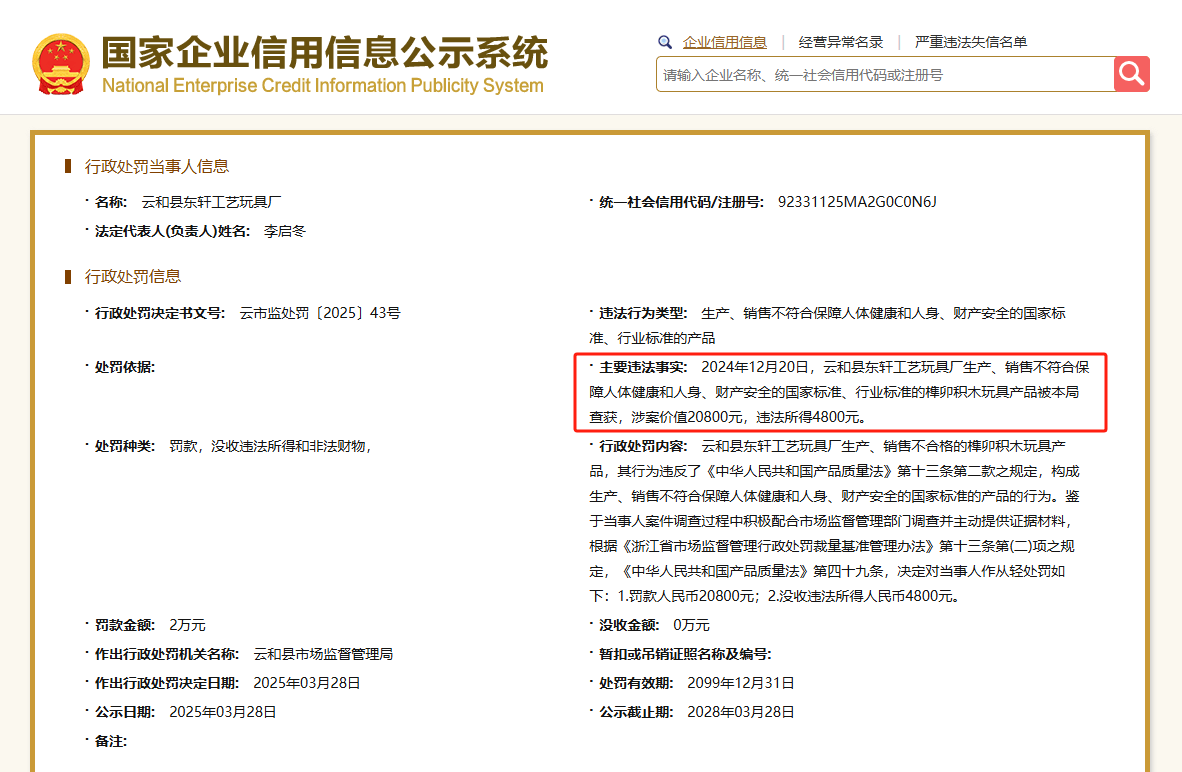The height and width of the screenshot is (772, 1182).
Task: Click the decision number 云市监处罚〔2025〕43号
Action: coord(320,313)
